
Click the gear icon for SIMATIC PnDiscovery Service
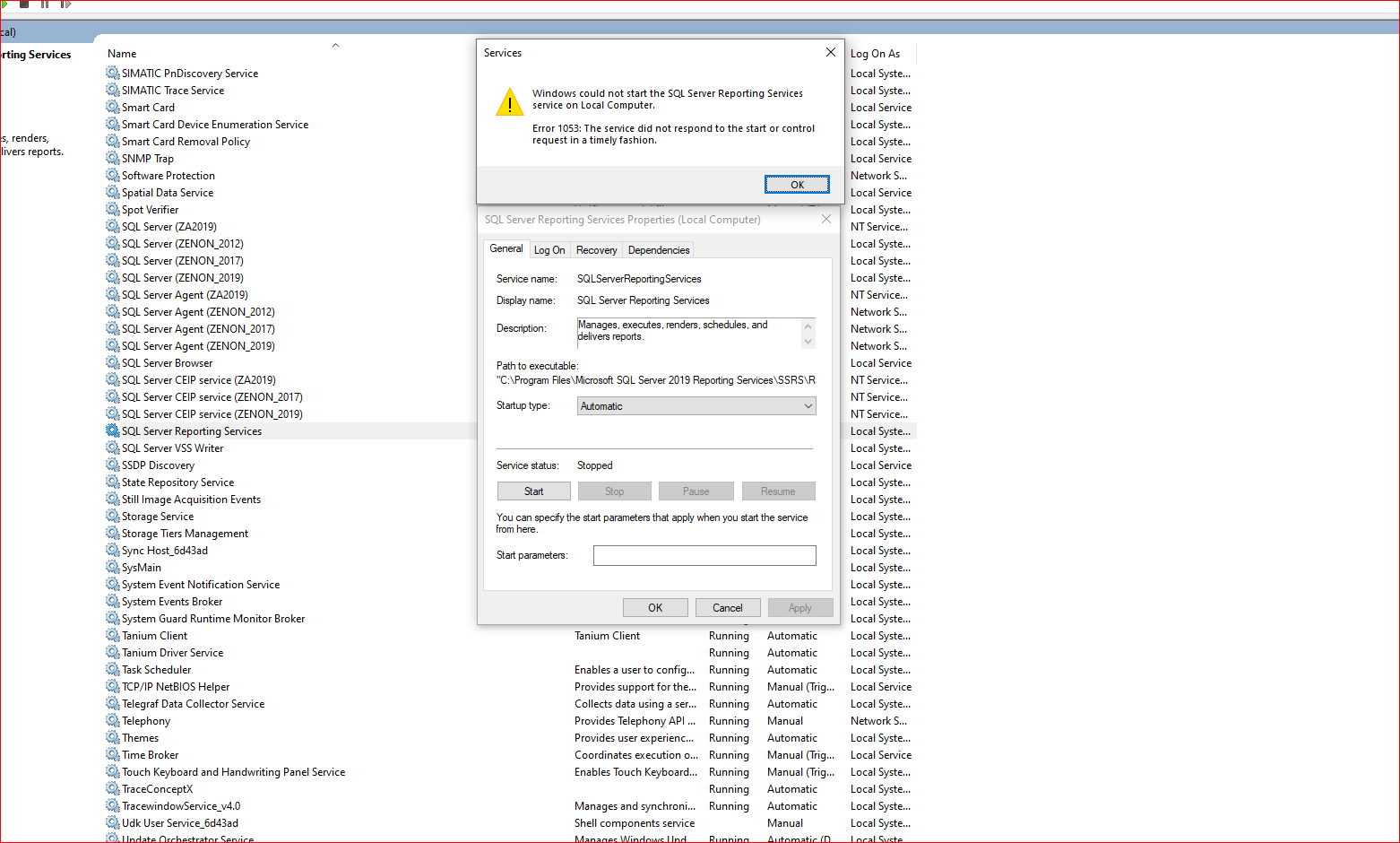coord(113,73)
